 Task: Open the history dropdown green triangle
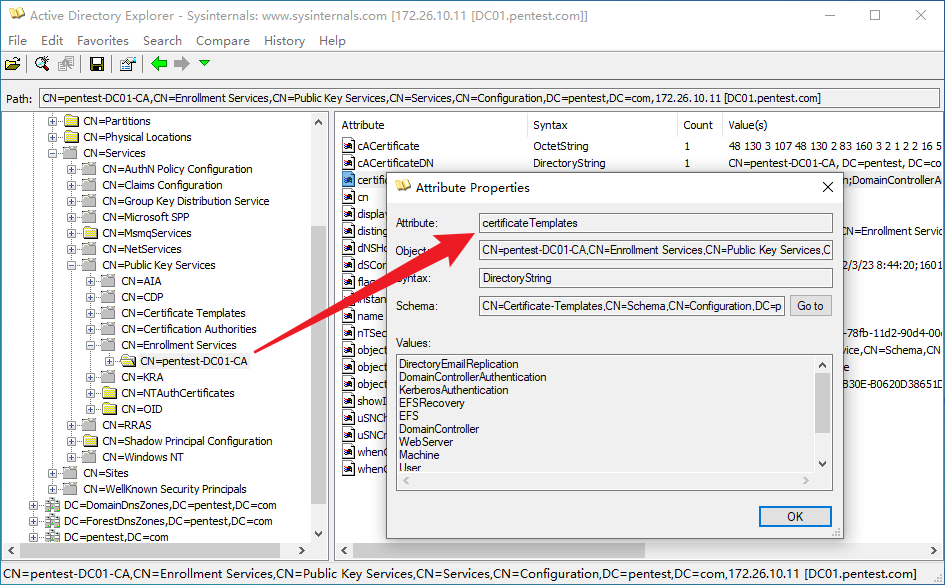(204, 63)
